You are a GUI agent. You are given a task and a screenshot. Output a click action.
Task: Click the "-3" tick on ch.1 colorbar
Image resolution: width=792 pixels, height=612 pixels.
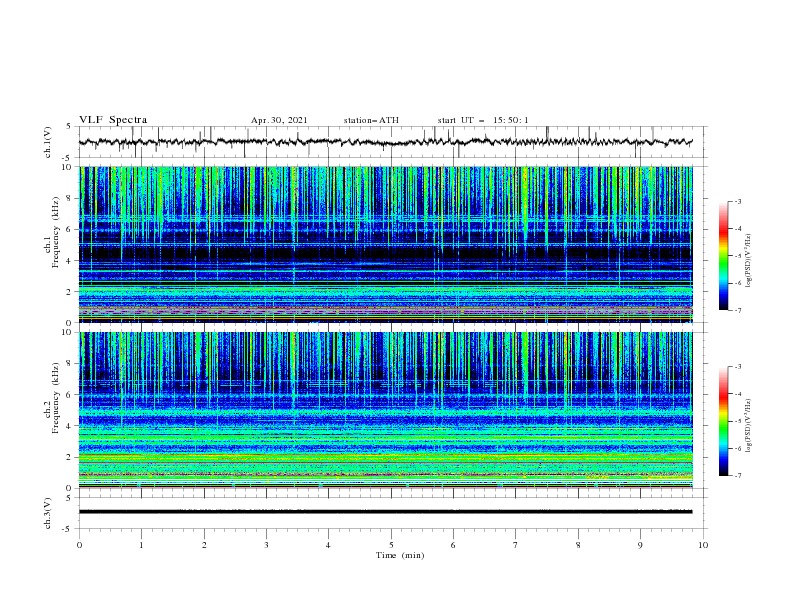738,201
